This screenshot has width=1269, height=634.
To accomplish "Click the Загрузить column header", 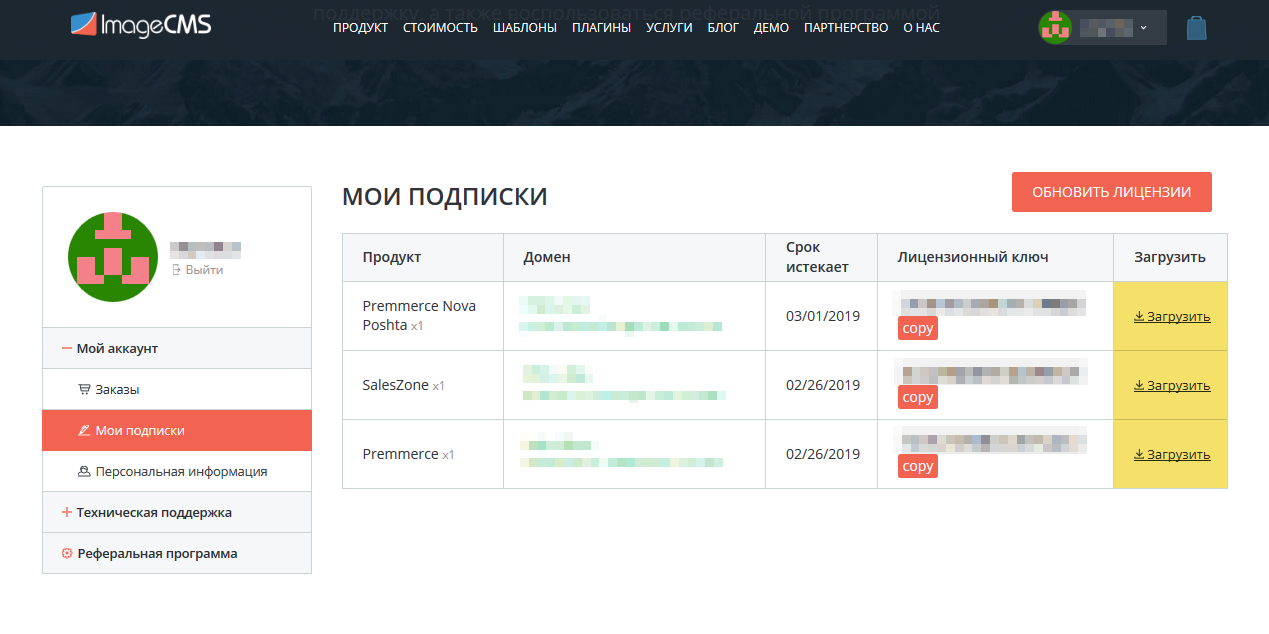I will click(x=1170, y=257).
